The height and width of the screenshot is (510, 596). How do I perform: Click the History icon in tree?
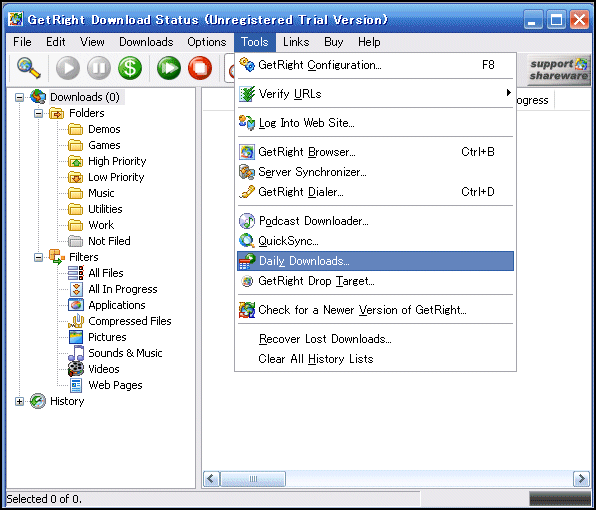[38, 401]
